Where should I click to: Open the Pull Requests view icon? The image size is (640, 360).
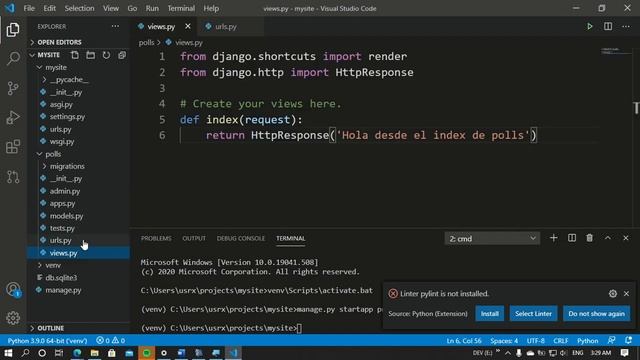click(13, 176)
